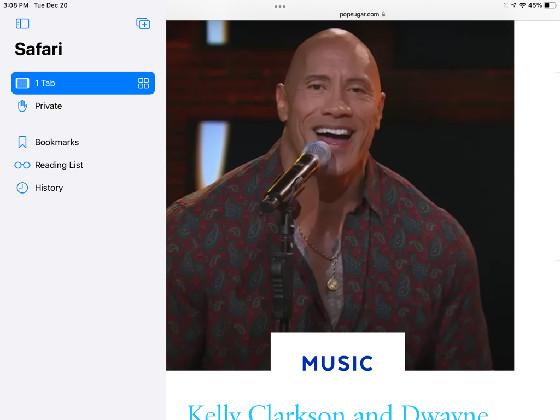Select the 1 Tab group
The image size is (560, 420).
pos(83,83)
